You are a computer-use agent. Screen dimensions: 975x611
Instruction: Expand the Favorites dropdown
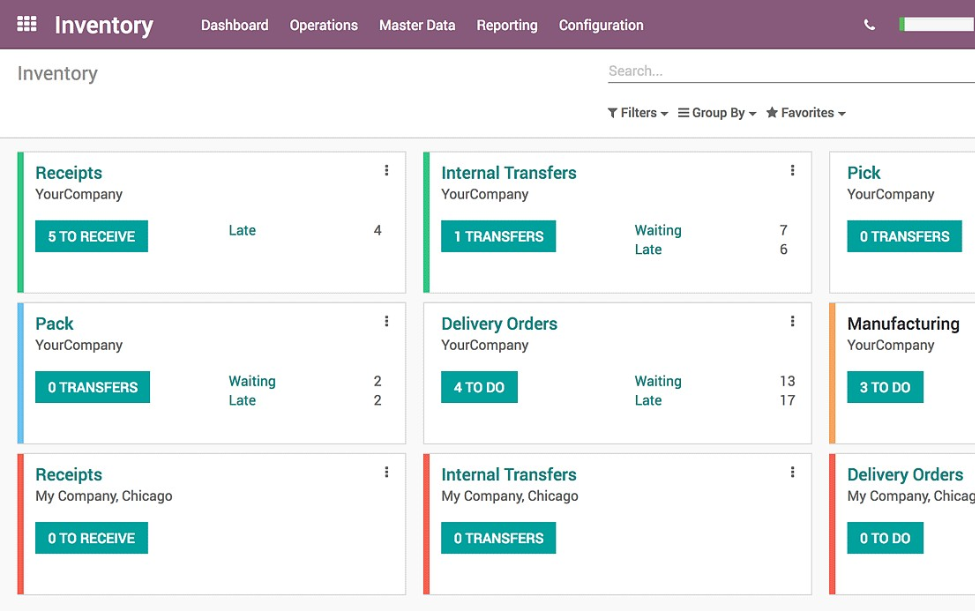(x=806, y=113)
